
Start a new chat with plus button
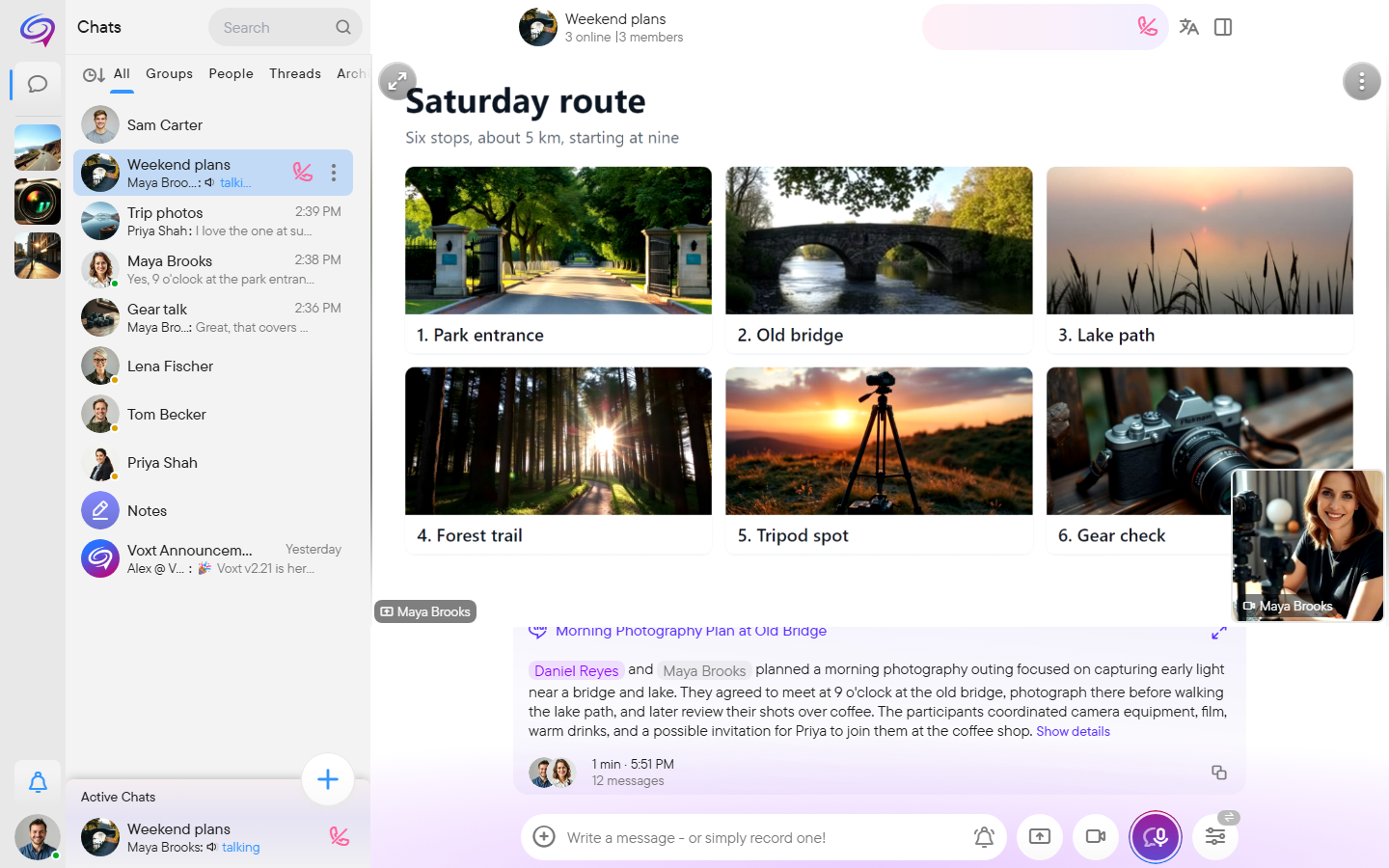pyautogui.click(x=328, y=779)
